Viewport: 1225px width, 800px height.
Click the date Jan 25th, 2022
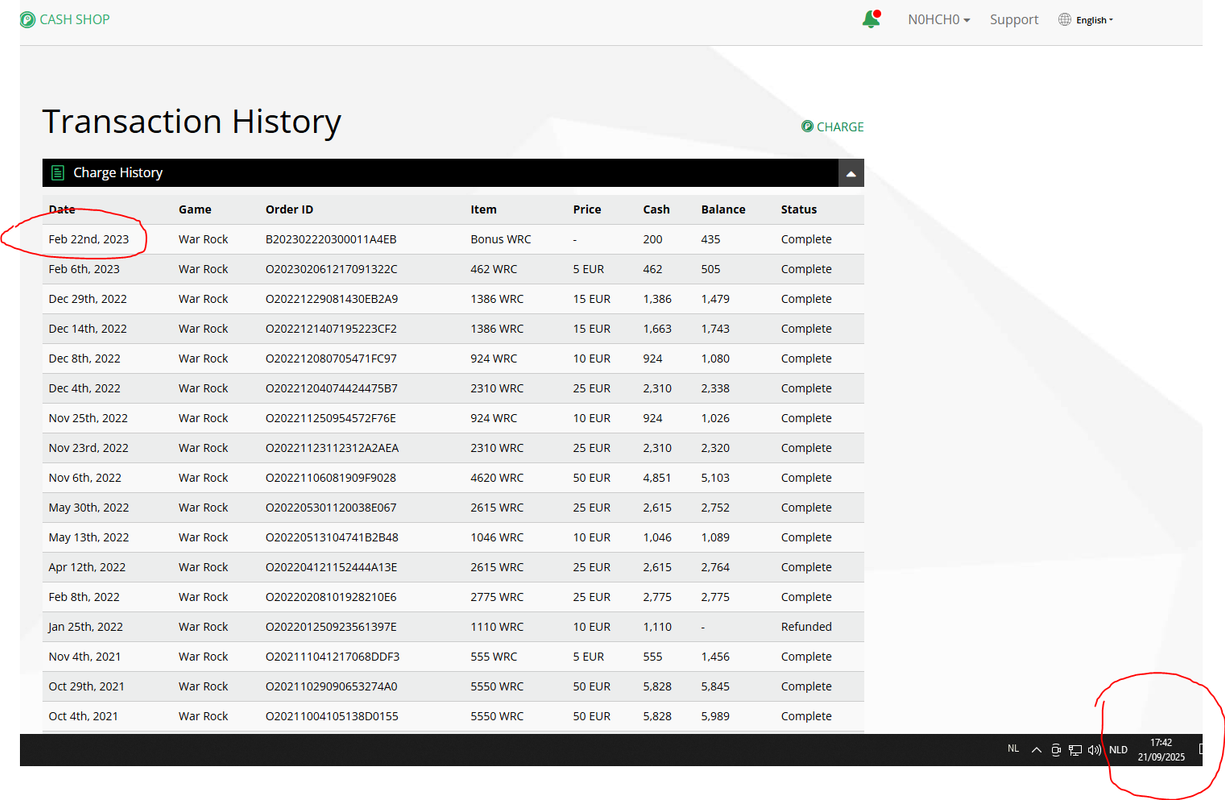click(x=86, y=627)
